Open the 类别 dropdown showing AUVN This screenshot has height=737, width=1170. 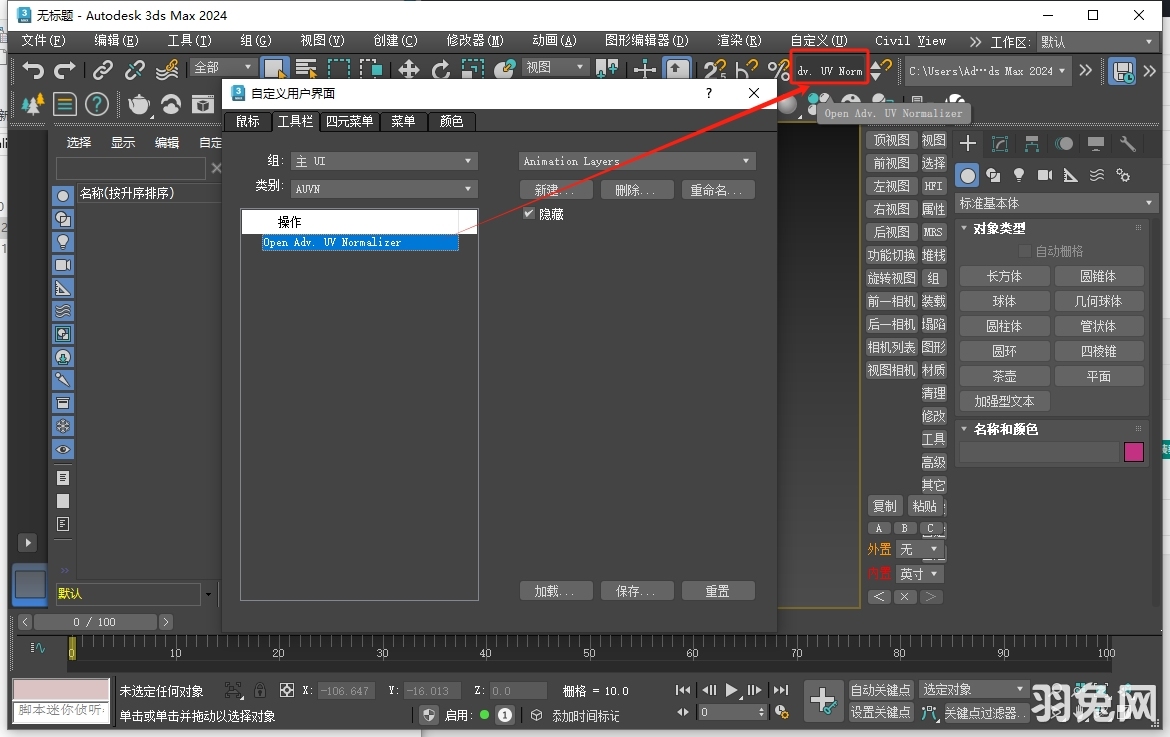point(385,188)
